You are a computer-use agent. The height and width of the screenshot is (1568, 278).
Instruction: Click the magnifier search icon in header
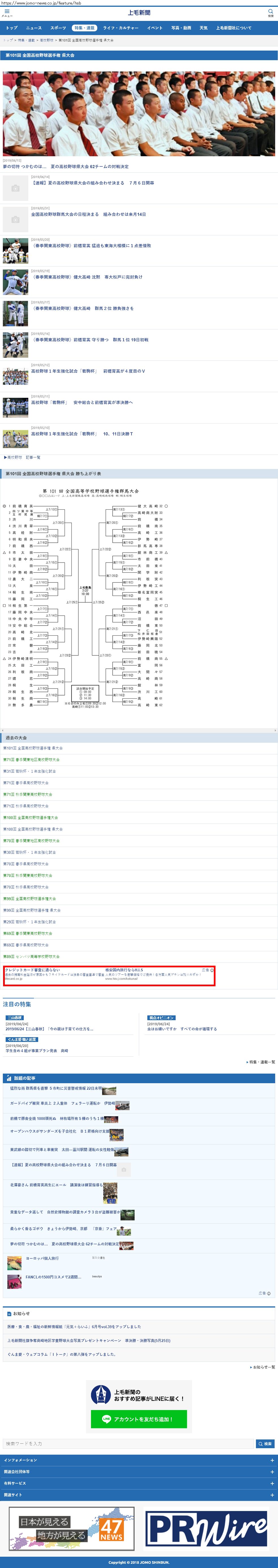[x=271, y=12]
